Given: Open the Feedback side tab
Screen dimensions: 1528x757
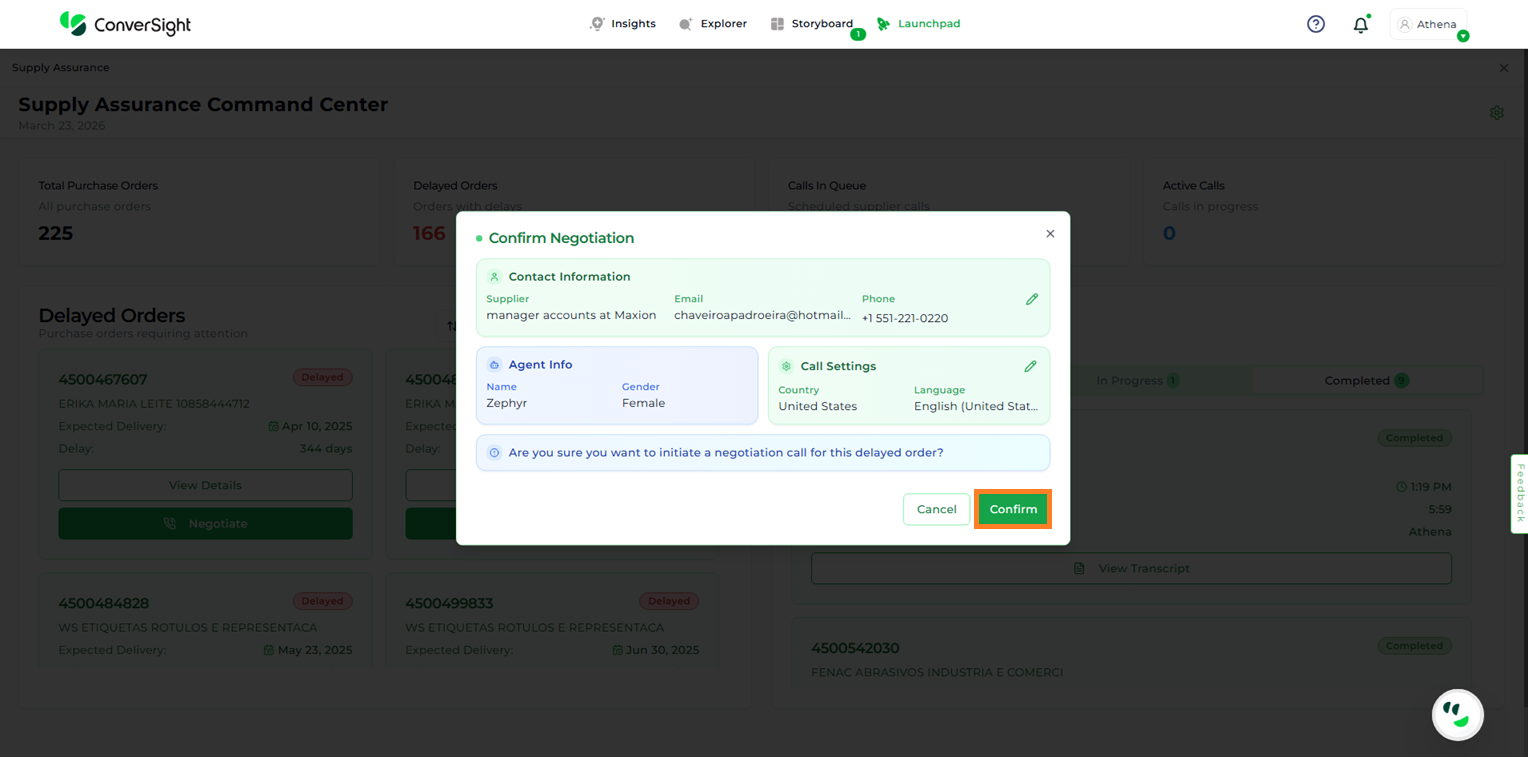Looking at the screenshot, I should (x=1519, y=493).
